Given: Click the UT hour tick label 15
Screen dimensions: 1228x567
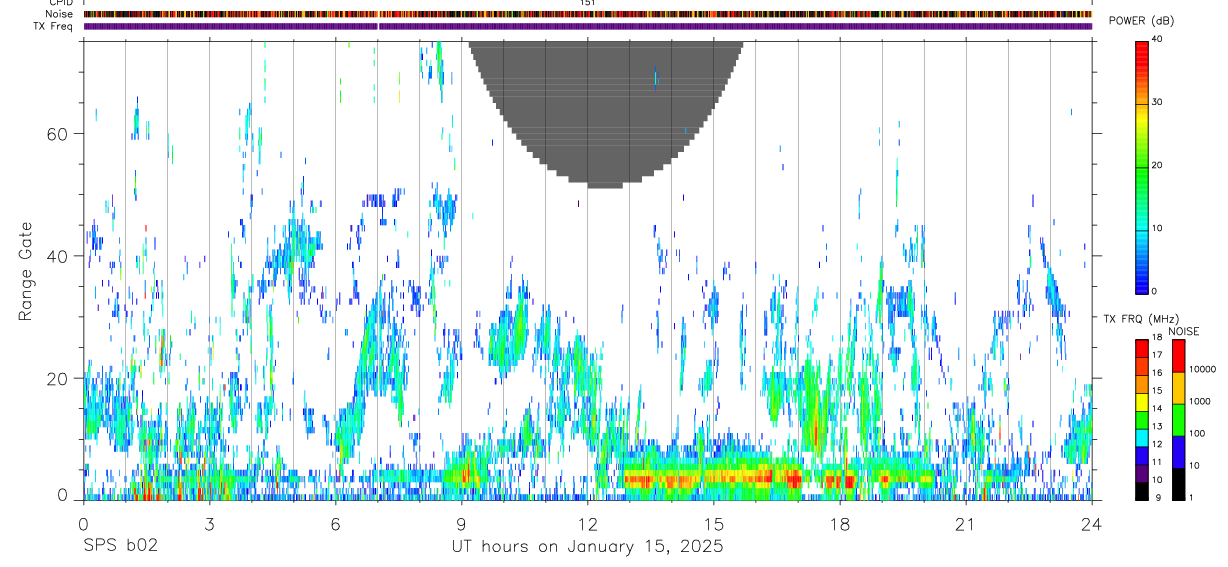Looking at the screenshot, I should pos(713,525).
